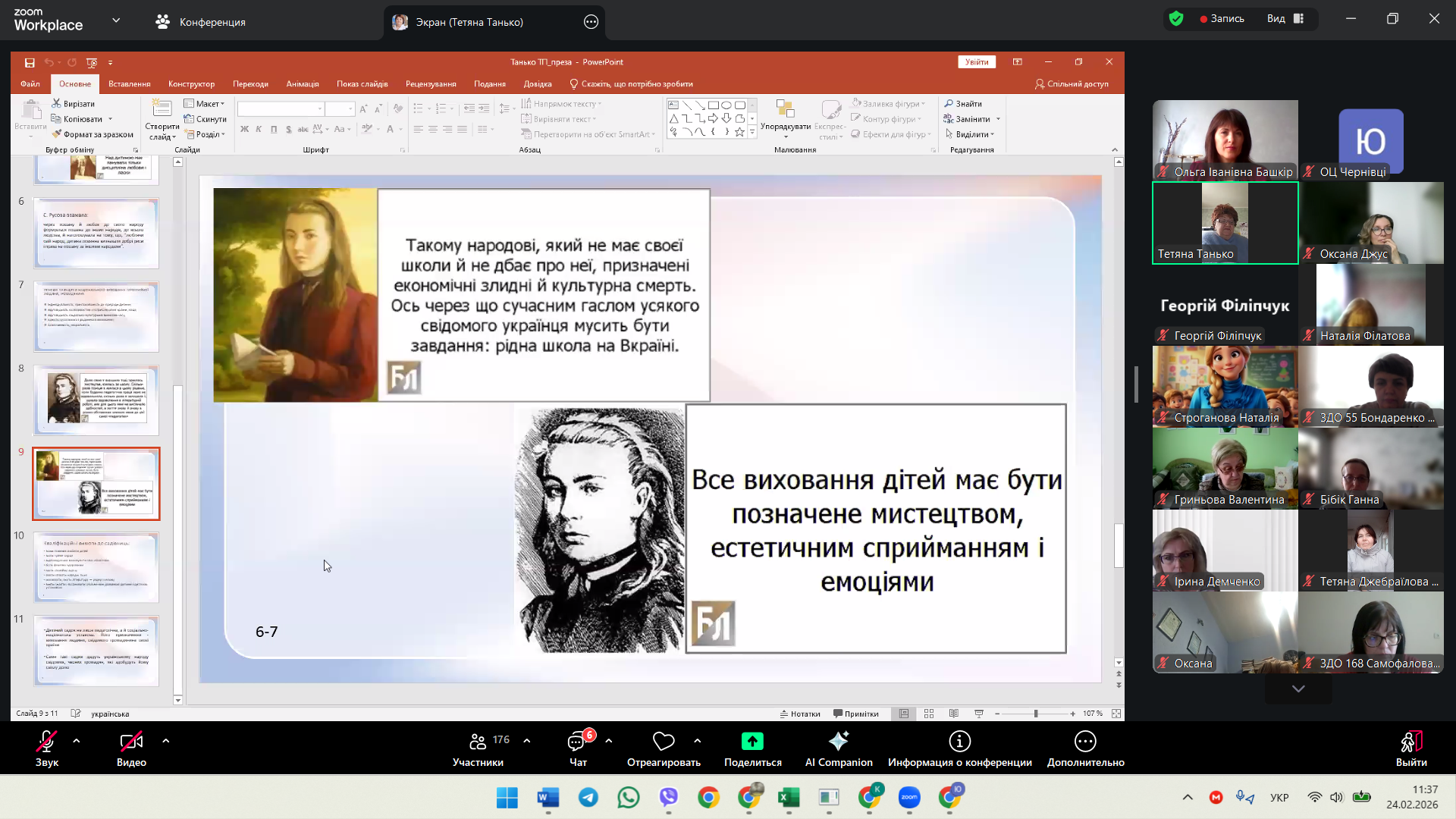Unmute microphone with Звук button

point(47,748)
